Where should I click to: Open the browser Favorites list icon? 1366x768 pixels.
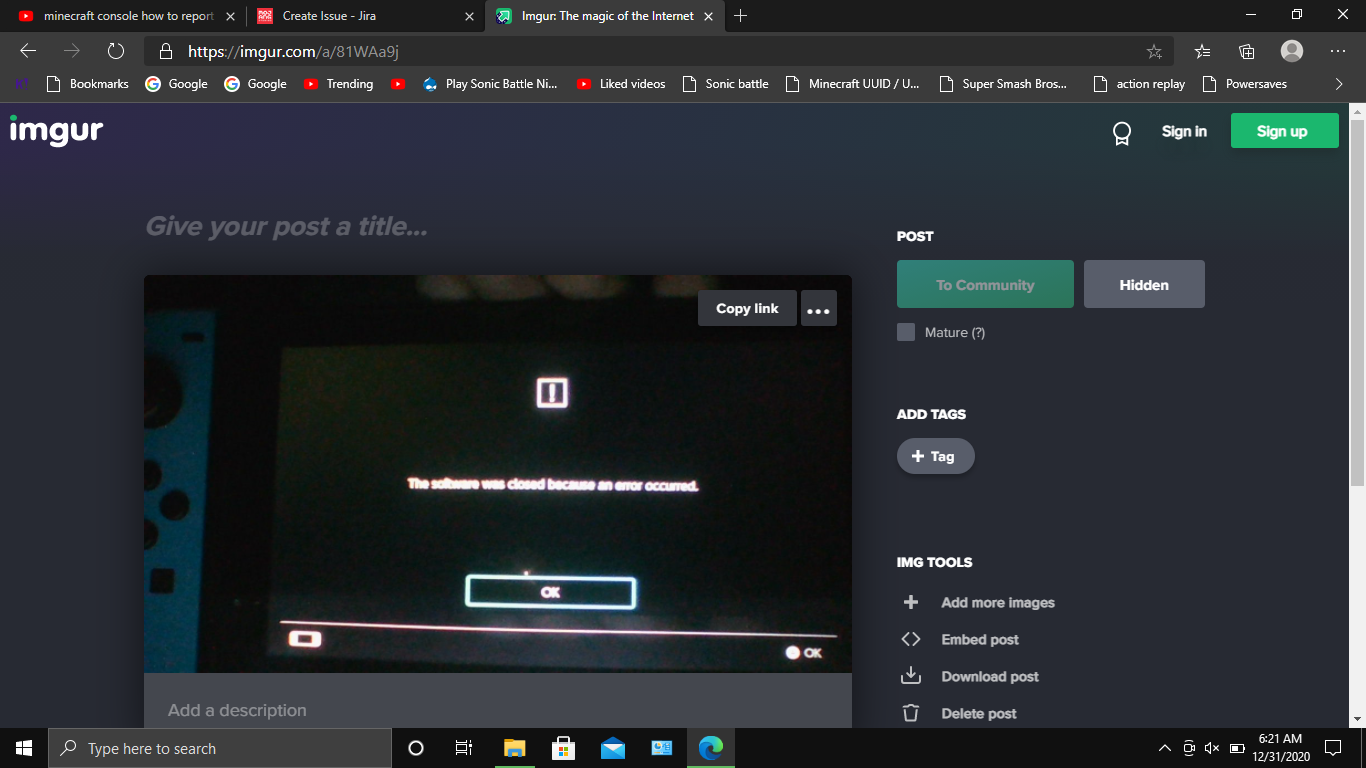tap(1203, 51)
